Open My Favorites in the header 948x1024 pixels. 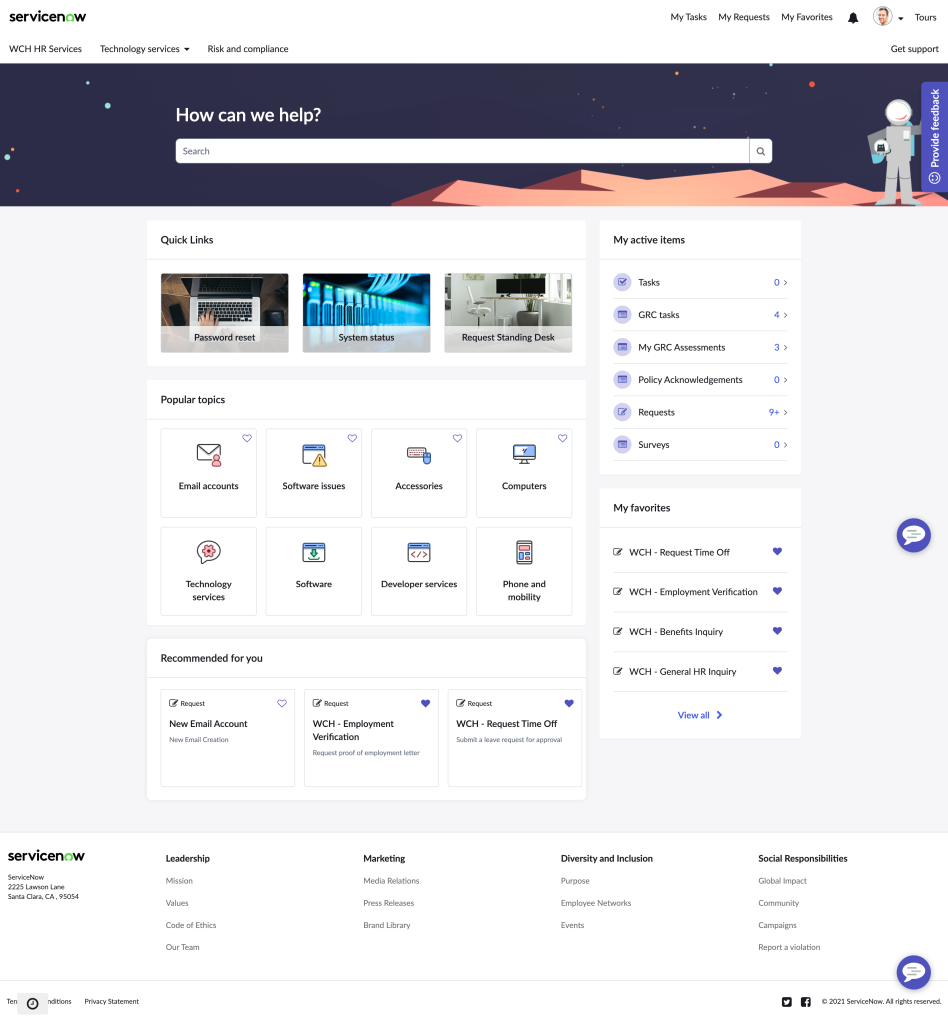tap(807, 17)
